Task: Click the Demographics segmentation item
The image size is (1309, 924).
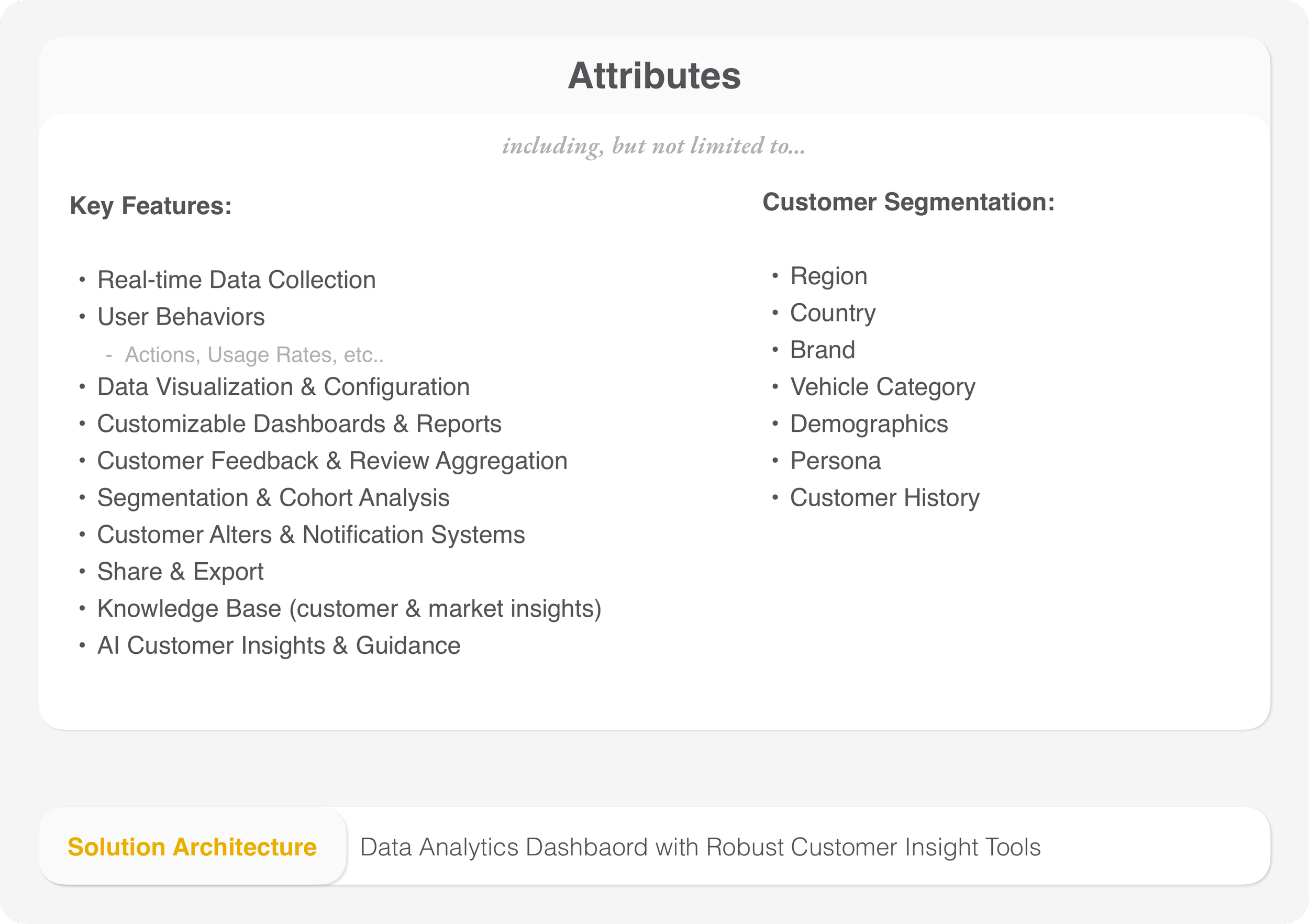Action: [868, 424]
